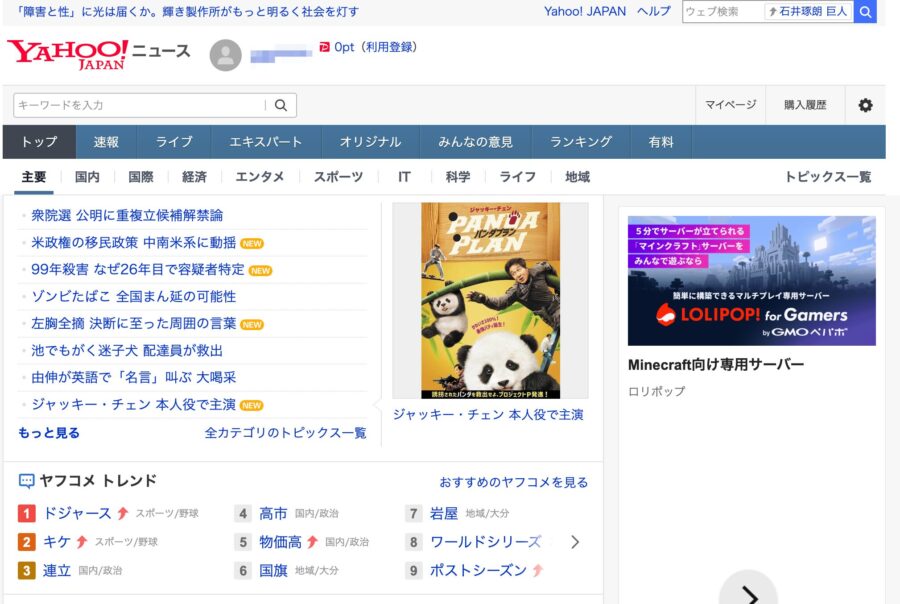This screenshot has height=604, width=900.
Task: Open the settings gear icon
Action: click(865, 104)
